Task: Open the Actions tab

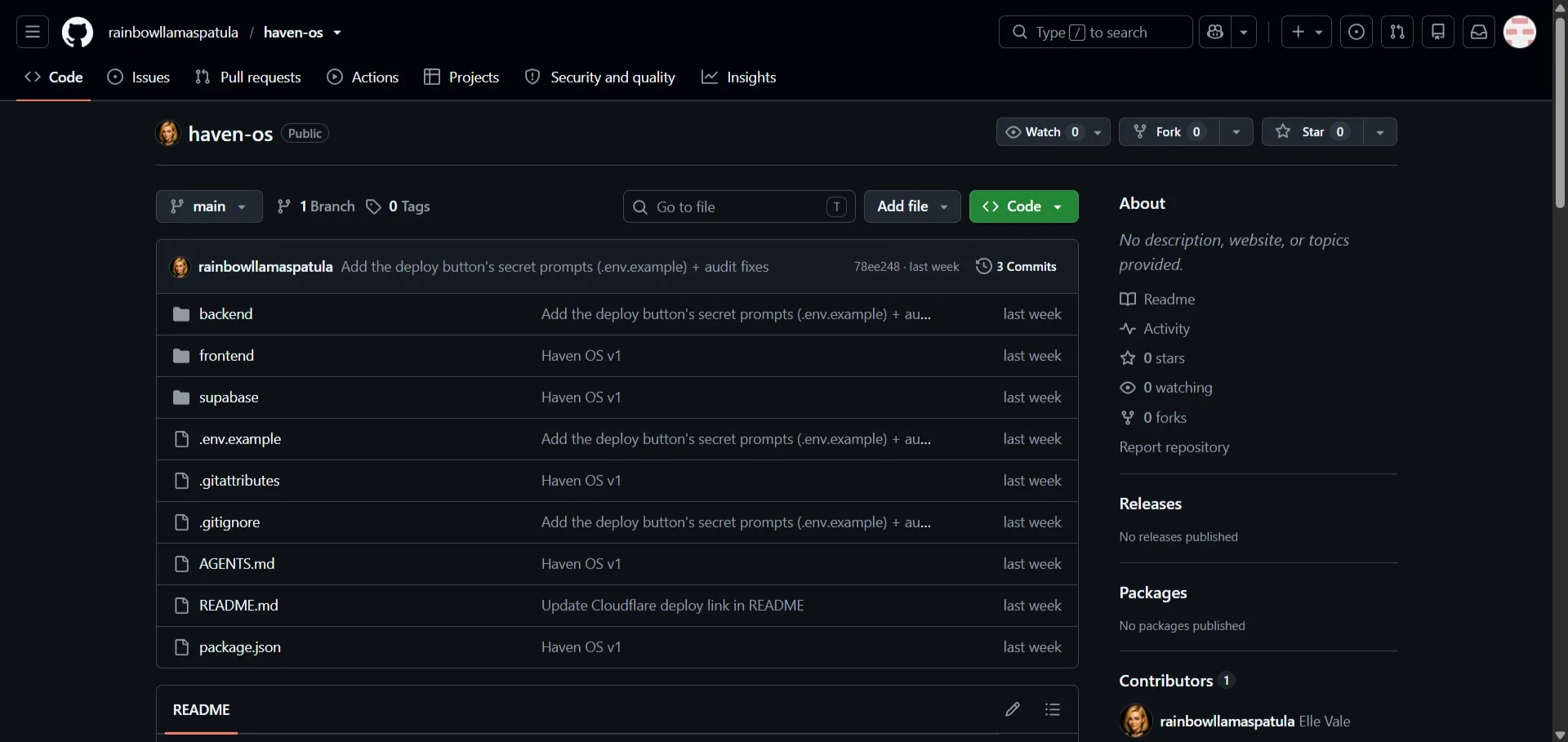Action: click(363, 78)
